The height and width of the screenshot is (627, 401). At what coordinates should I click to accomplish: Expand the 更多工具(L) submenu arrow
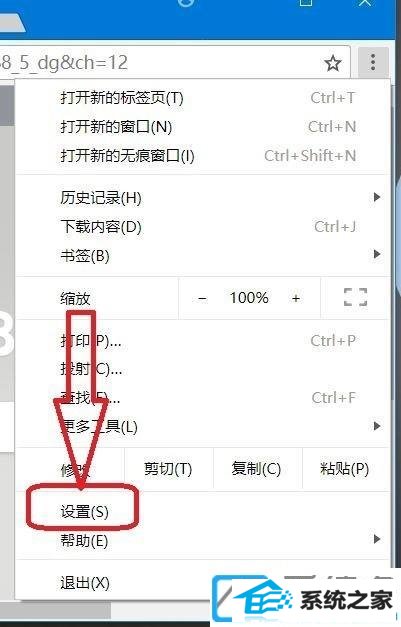pos(376,426)
